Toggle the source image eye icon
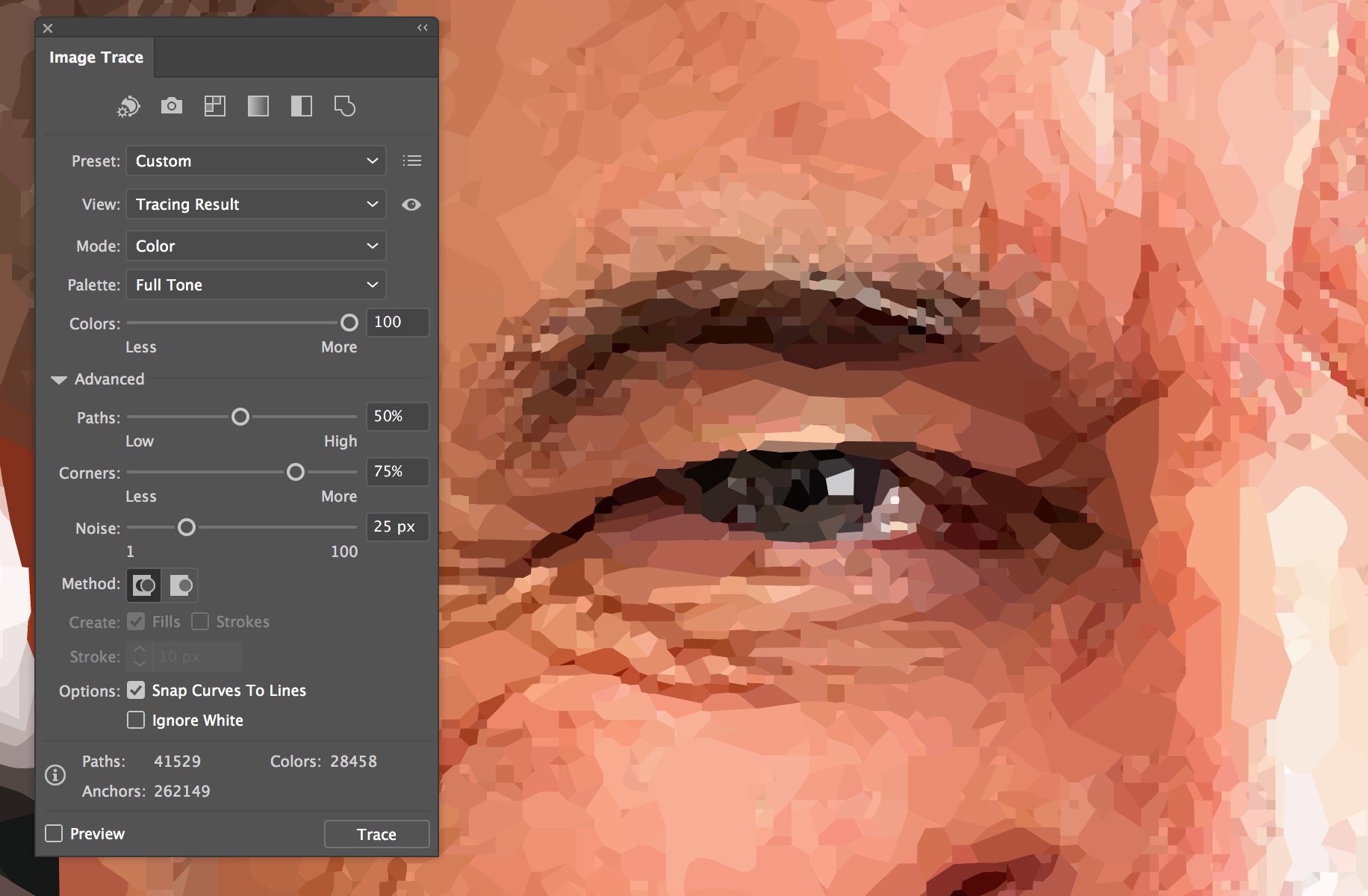The height and width of the screenshot is (896, 1368). 411,205
